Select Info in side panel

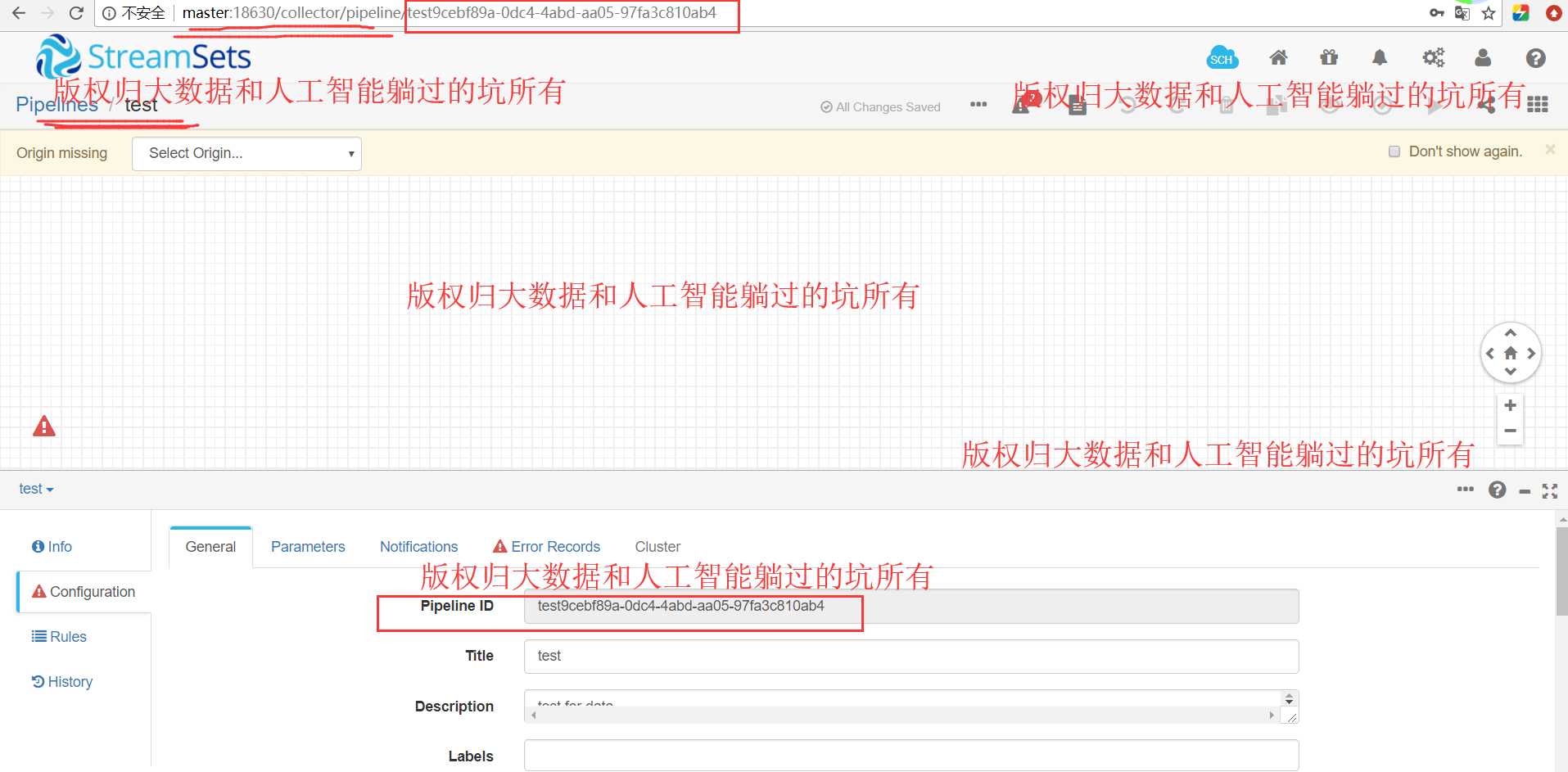52,547
